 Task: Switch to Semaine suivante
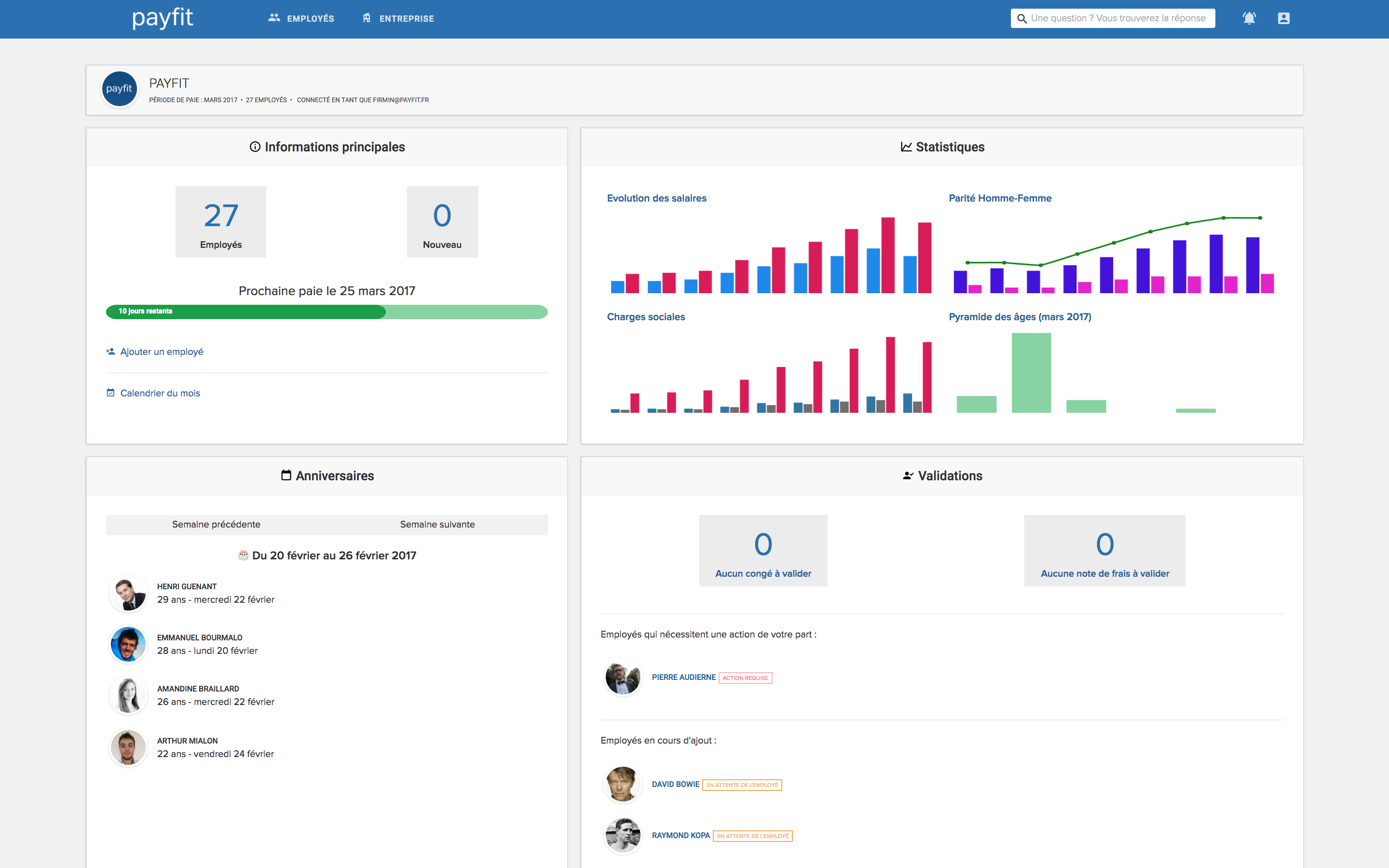pyautogui.click(x=437, y=524)
